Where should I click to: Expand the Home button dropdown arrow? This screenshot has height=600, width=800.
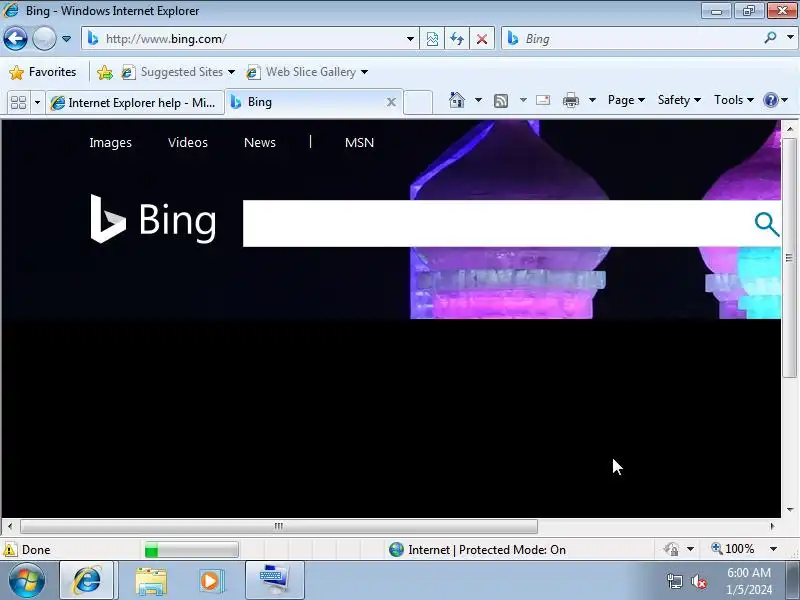coord(478,100)
